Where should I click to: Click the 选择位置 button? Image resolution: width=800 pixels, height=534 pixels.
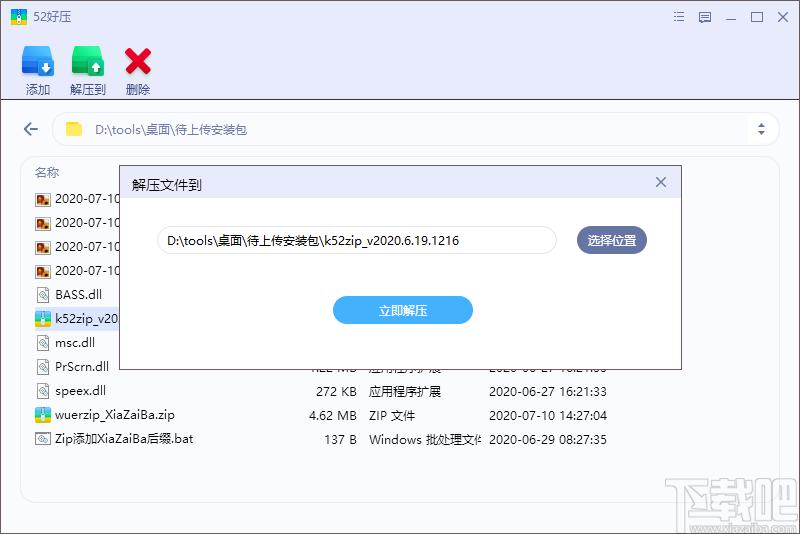612,240
